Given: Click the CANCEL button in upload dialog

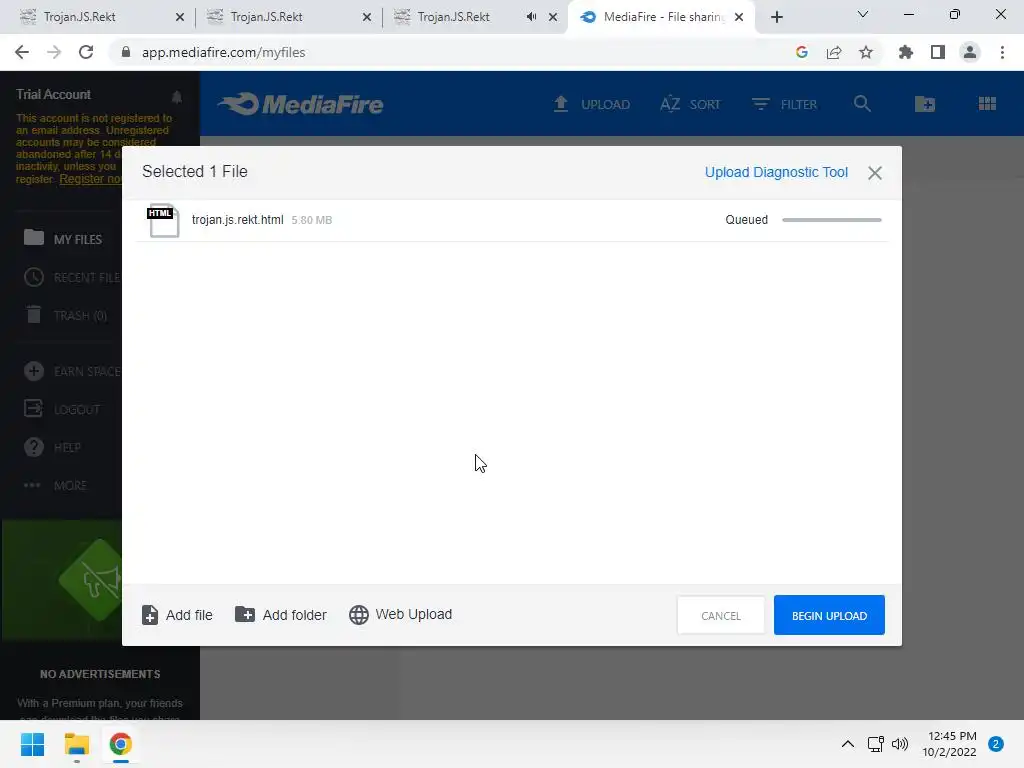Looking at the screenshot, I should coord(720,615).
